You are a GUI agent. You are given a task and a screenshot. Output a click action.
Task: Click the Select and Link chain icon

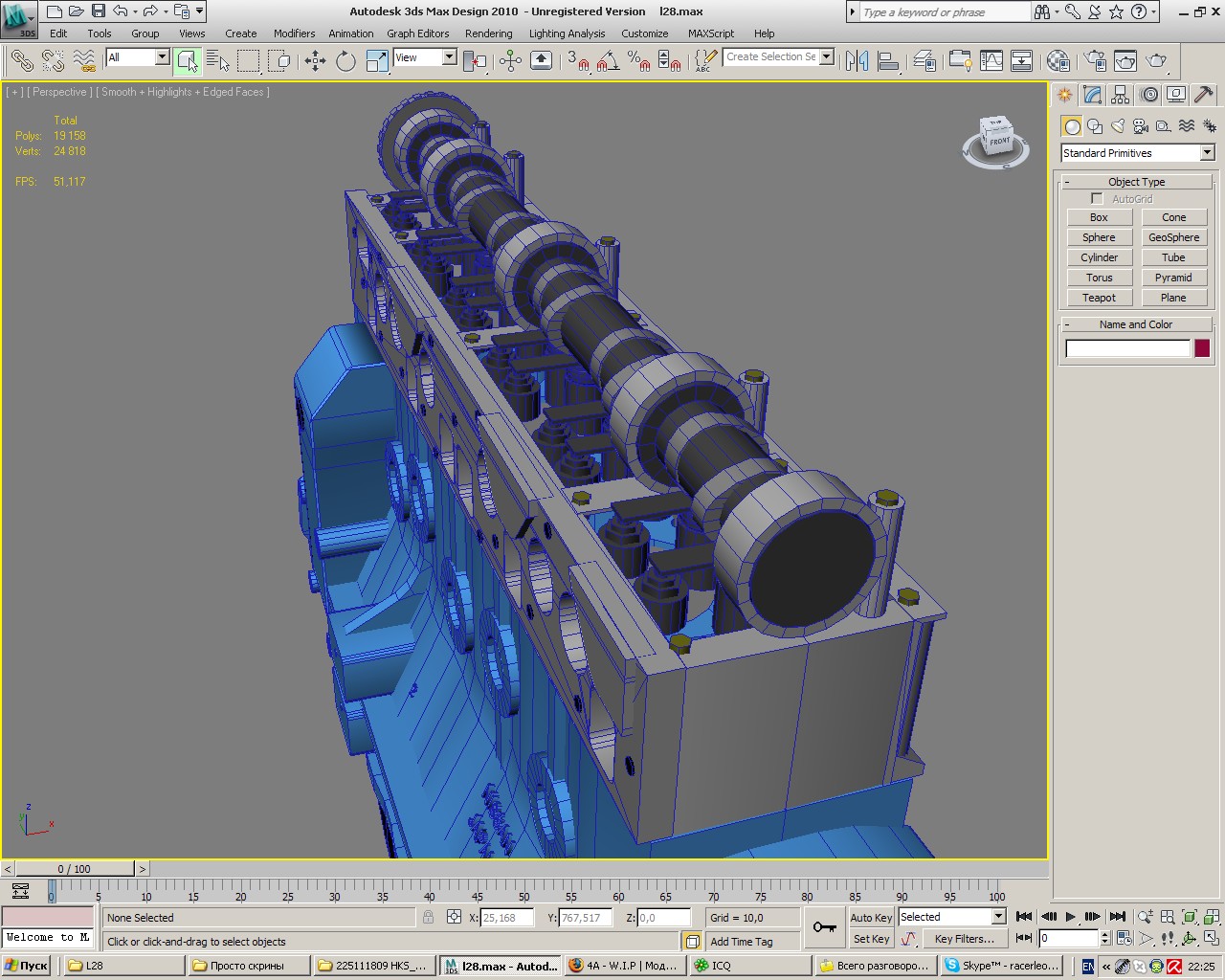point(21,61)
